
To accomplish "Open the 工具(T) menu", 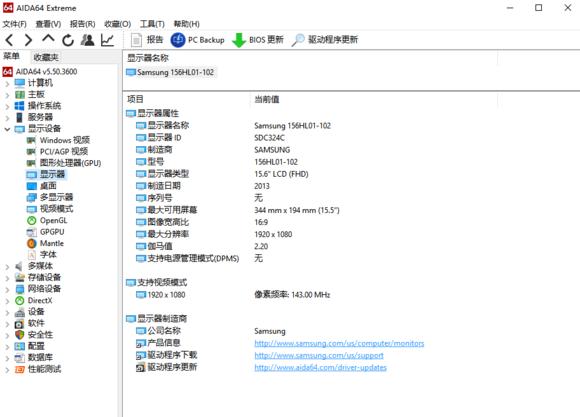I will [x=152, y=24].
